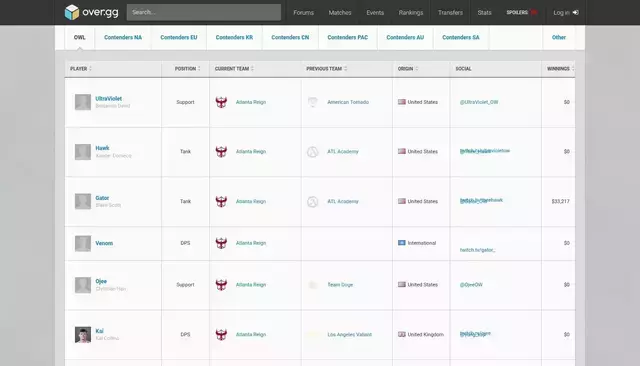Switch to Contenders SA tab
This screenshot has height=366, width=640.
[461, 37]
